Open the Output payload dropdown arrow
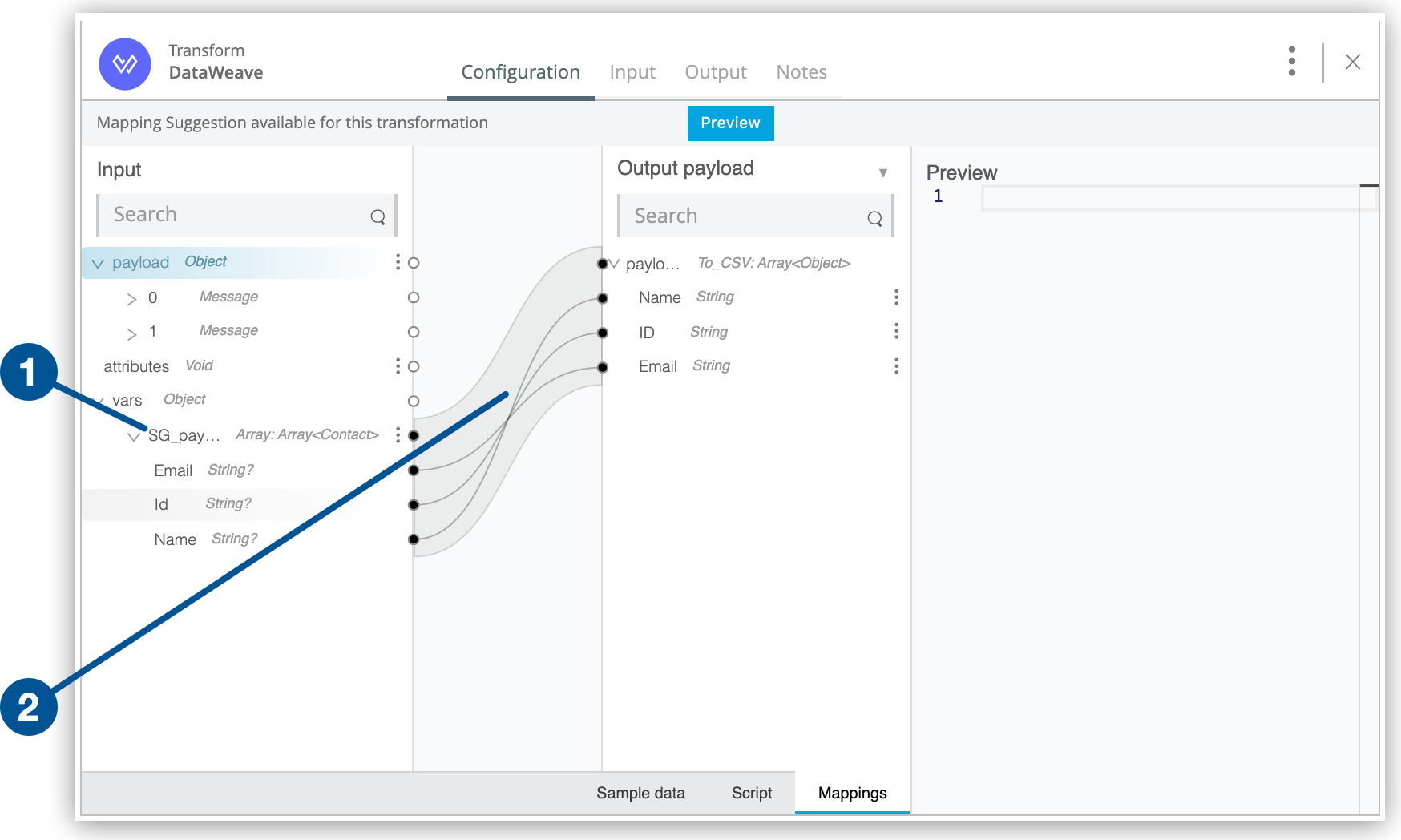Screen dimensions: 1401x840 click(882, 172)
